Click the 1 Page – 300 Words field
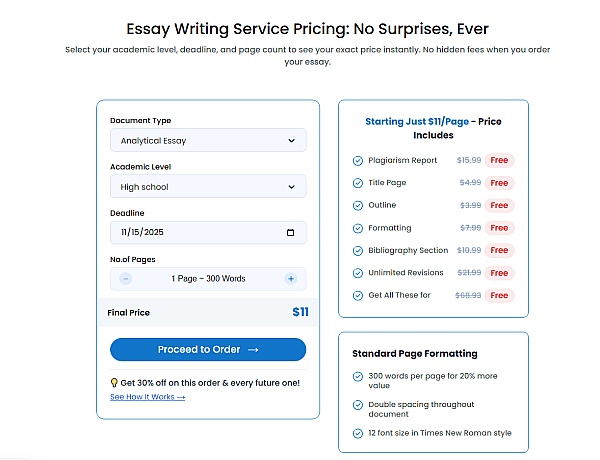The image size is (600, 460). click(208, 279)
